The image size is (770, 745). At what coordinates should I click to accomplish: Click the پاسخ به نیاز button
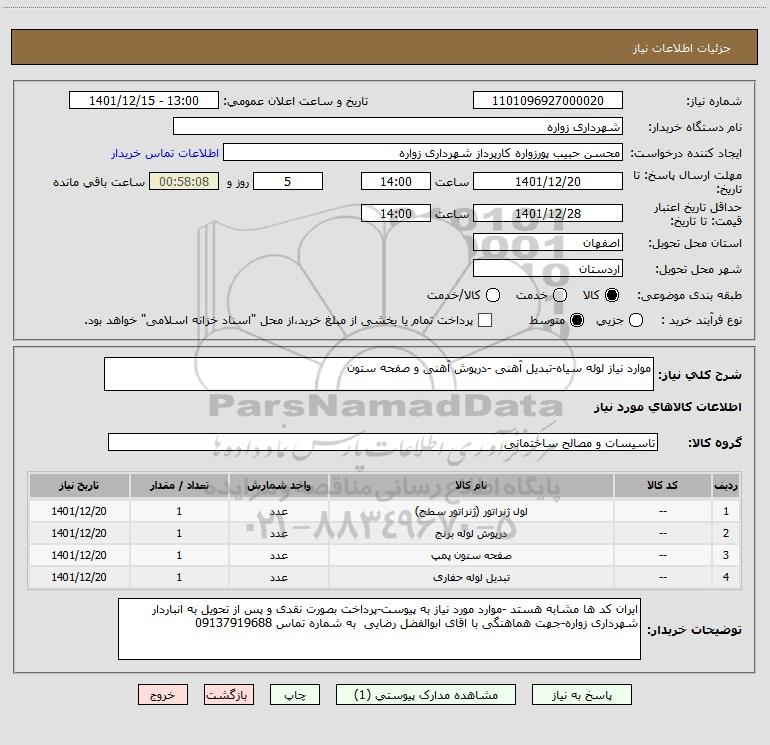pyautogui.click(x=582, y=695)
